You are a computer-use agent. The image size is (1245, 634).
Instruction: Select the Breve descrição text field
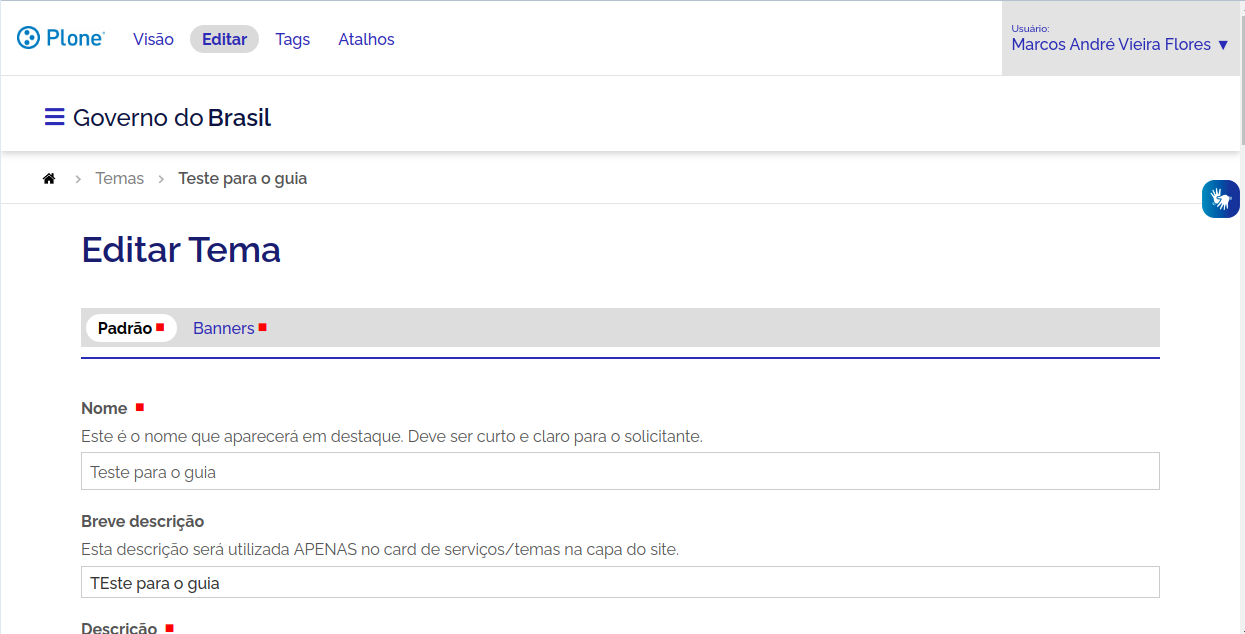(620, 582)
